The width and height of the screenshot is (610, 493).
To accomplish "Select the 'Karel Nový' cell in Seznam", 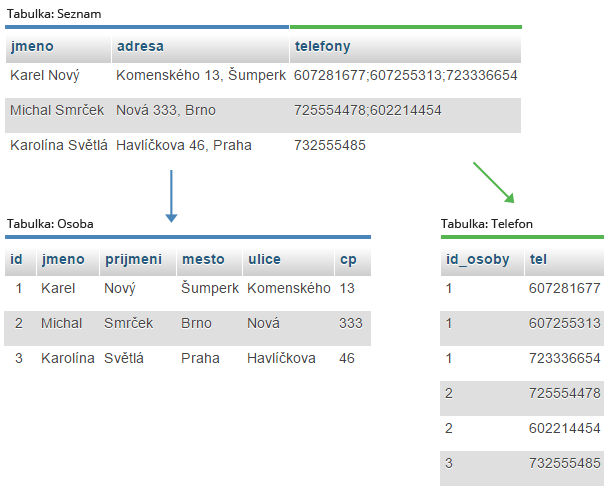I will pyautogui.click(x=45, y=75).
